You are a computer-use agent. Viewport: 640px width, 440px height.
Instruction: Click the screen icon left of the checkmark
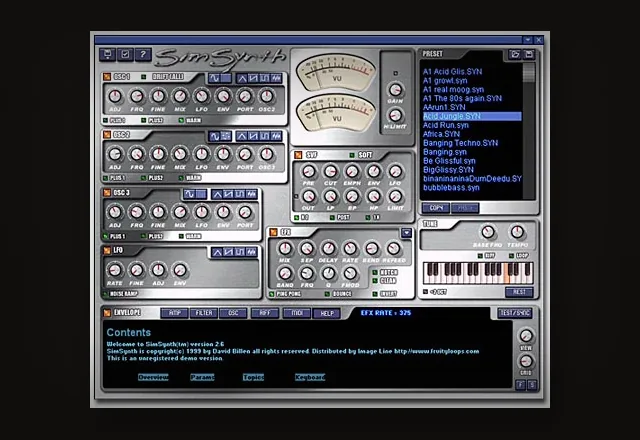[107, 54]
